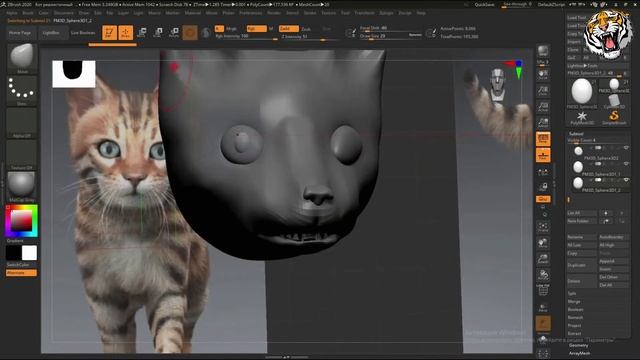Click the Rename subtool button
Viewport: 640px width, 360px height.
pos(582,237)
